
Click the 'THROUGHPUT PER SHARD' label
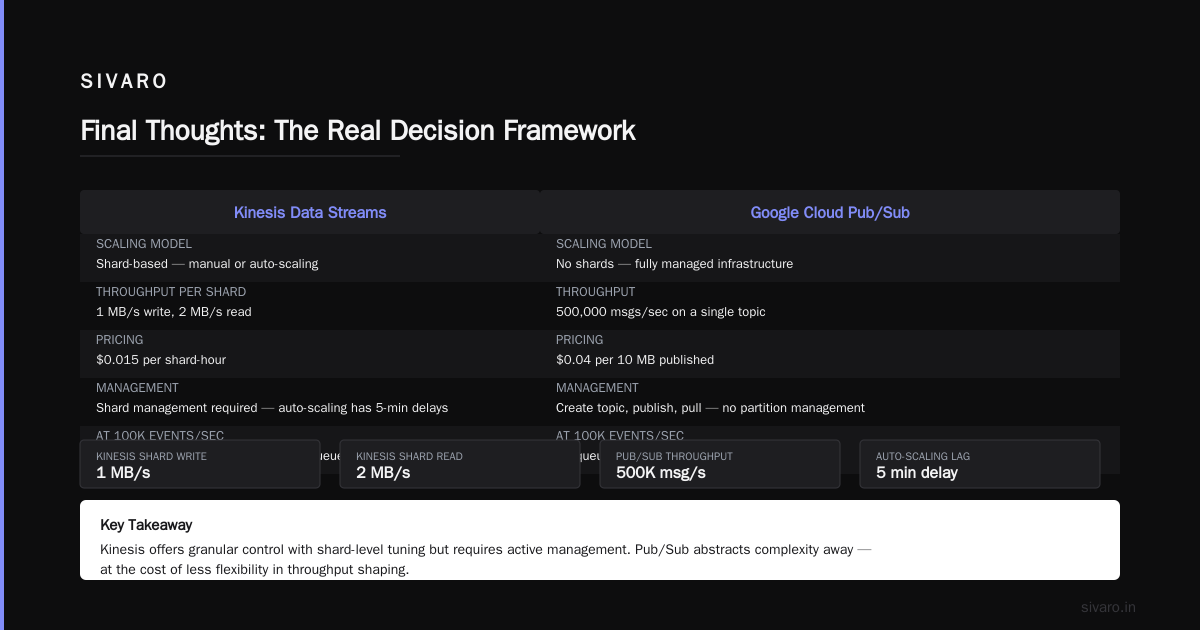click(x=171, y=292)
